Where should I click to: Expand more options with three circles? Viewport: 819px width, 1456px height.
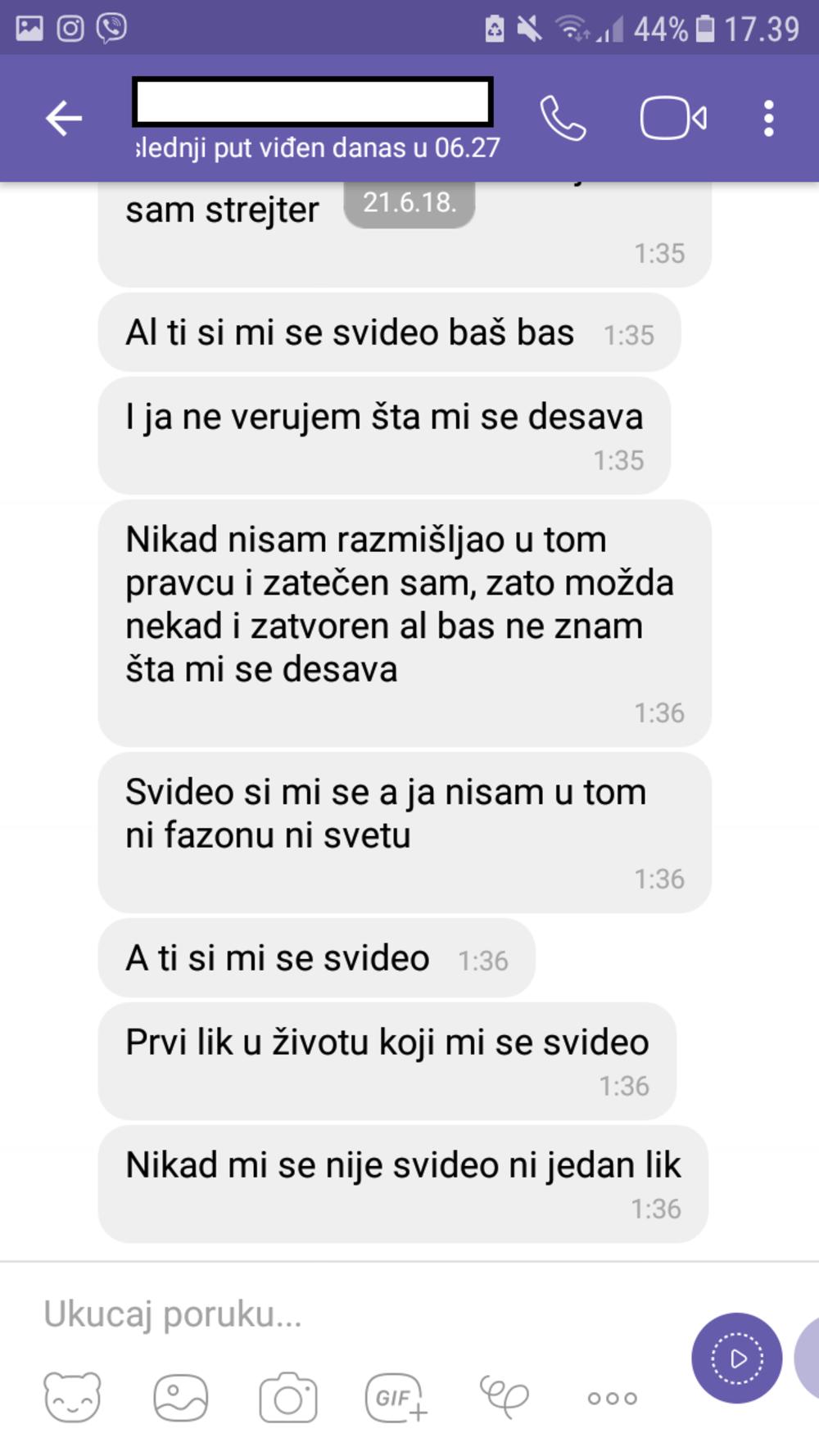click(613, 1398)
